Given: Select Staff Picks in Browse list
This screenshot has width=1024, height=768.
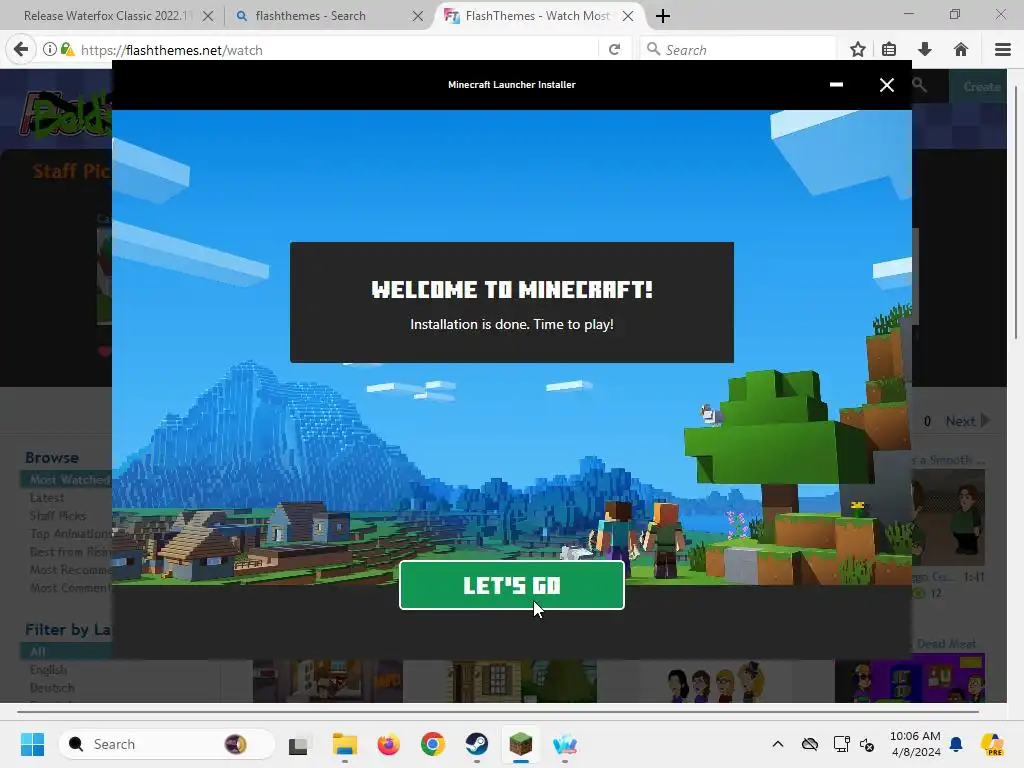Looking at the screenshot, I should [58, 516].
